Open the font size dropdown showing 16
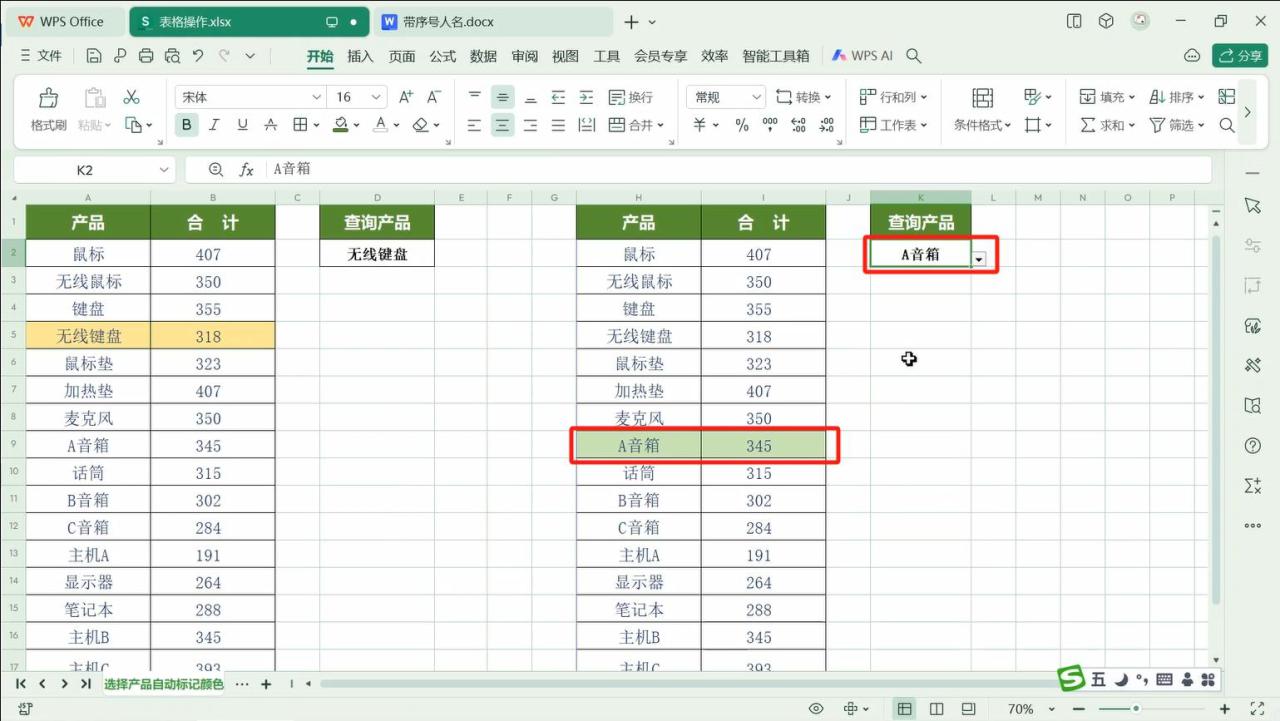1280x721 pixels. [x=377, y=97]
